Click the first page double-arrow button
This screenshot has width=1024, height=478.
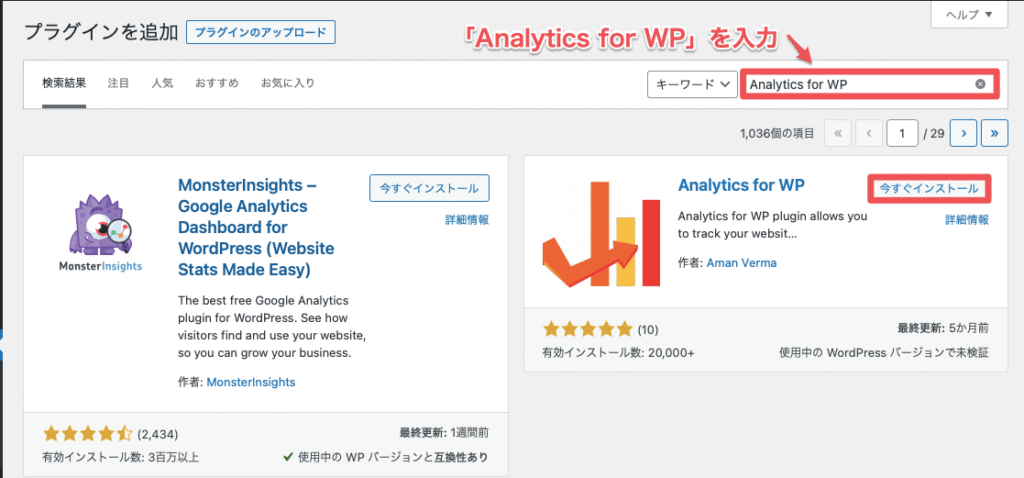point(838,133)
